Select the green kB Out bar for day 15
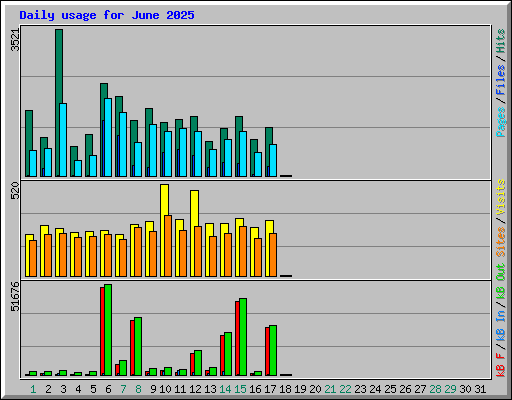This screenshot has width=512, height=400. coord(243,337)
